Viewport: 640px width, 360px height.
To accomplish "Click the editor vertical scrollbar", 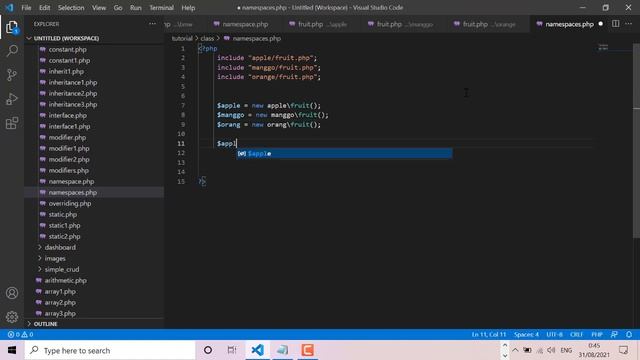I will (x=636, y=140).
